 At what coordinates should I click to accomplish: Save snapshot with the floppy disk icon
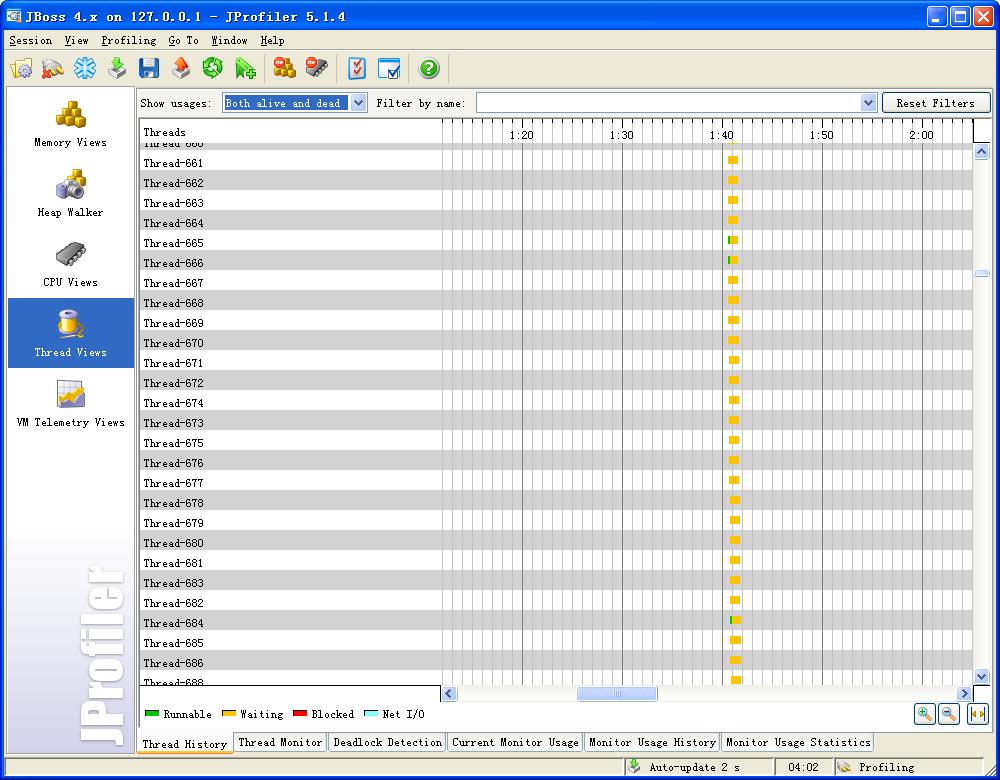tap(149, 68)
